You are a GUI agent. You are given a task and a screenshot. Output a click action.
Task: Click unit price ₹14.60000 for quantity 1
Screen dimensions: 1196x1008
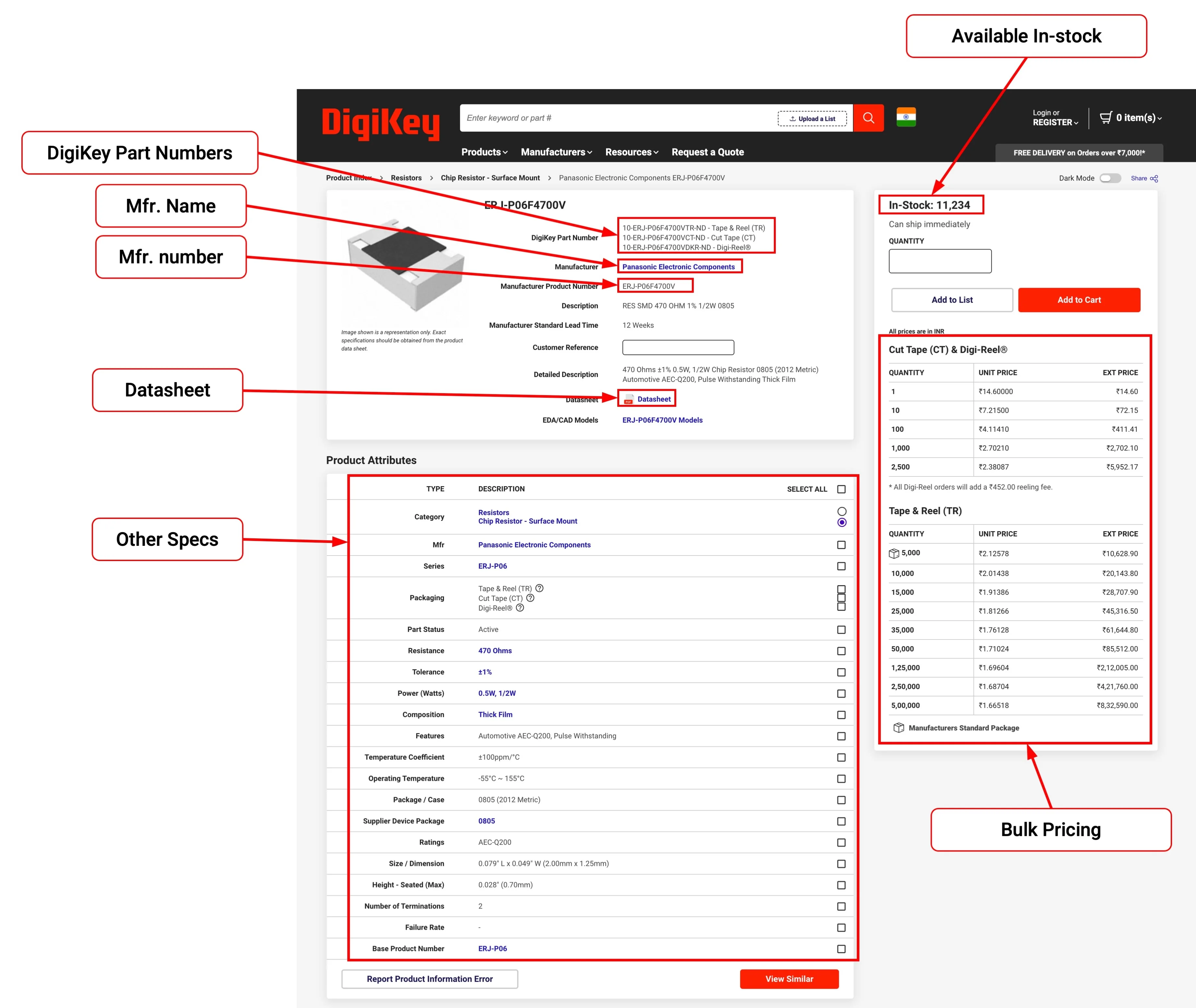point(995,392)
